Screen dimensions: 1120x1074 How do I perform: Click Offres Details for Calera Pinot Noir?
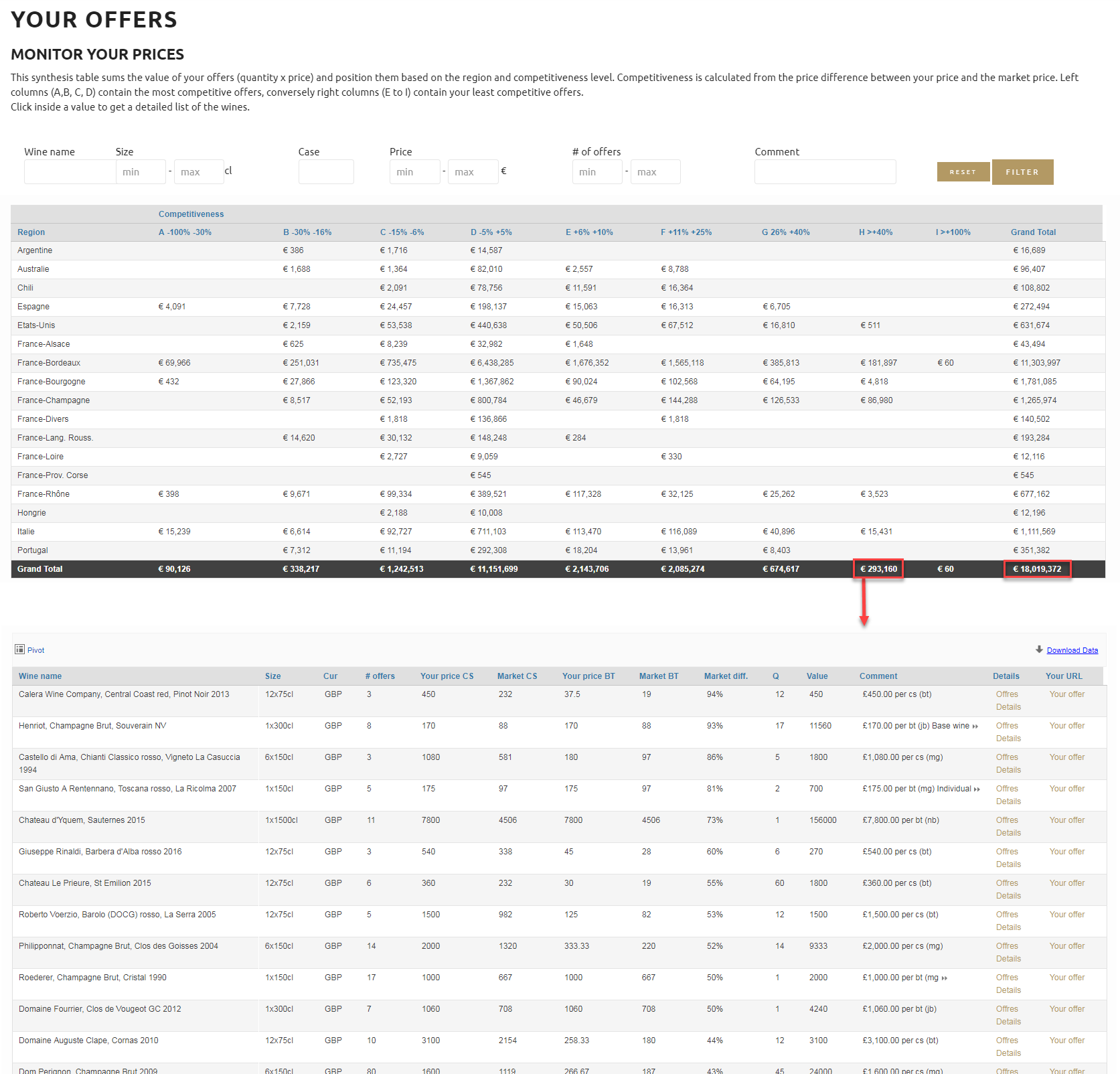pos(1008,701)
